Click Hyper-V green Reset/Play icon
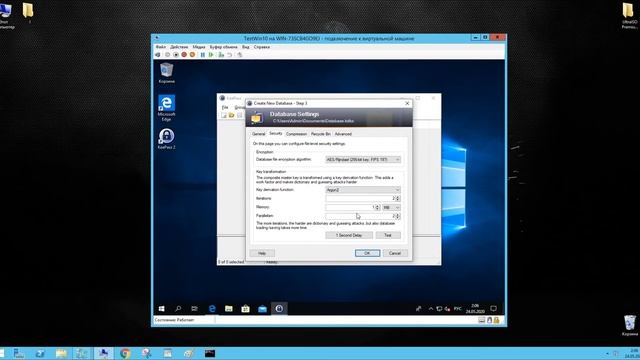The image size is (640, 360). pos(211,55)
